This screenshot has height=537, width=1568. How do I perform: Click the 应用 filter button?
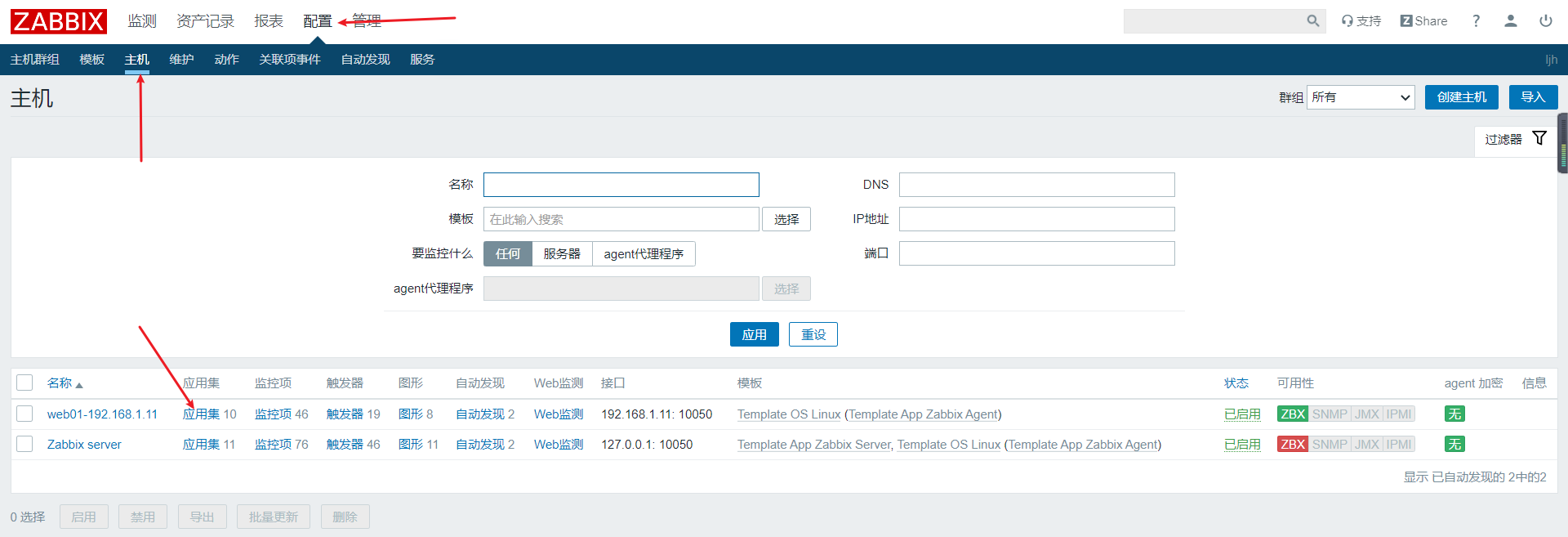[755, 334]
